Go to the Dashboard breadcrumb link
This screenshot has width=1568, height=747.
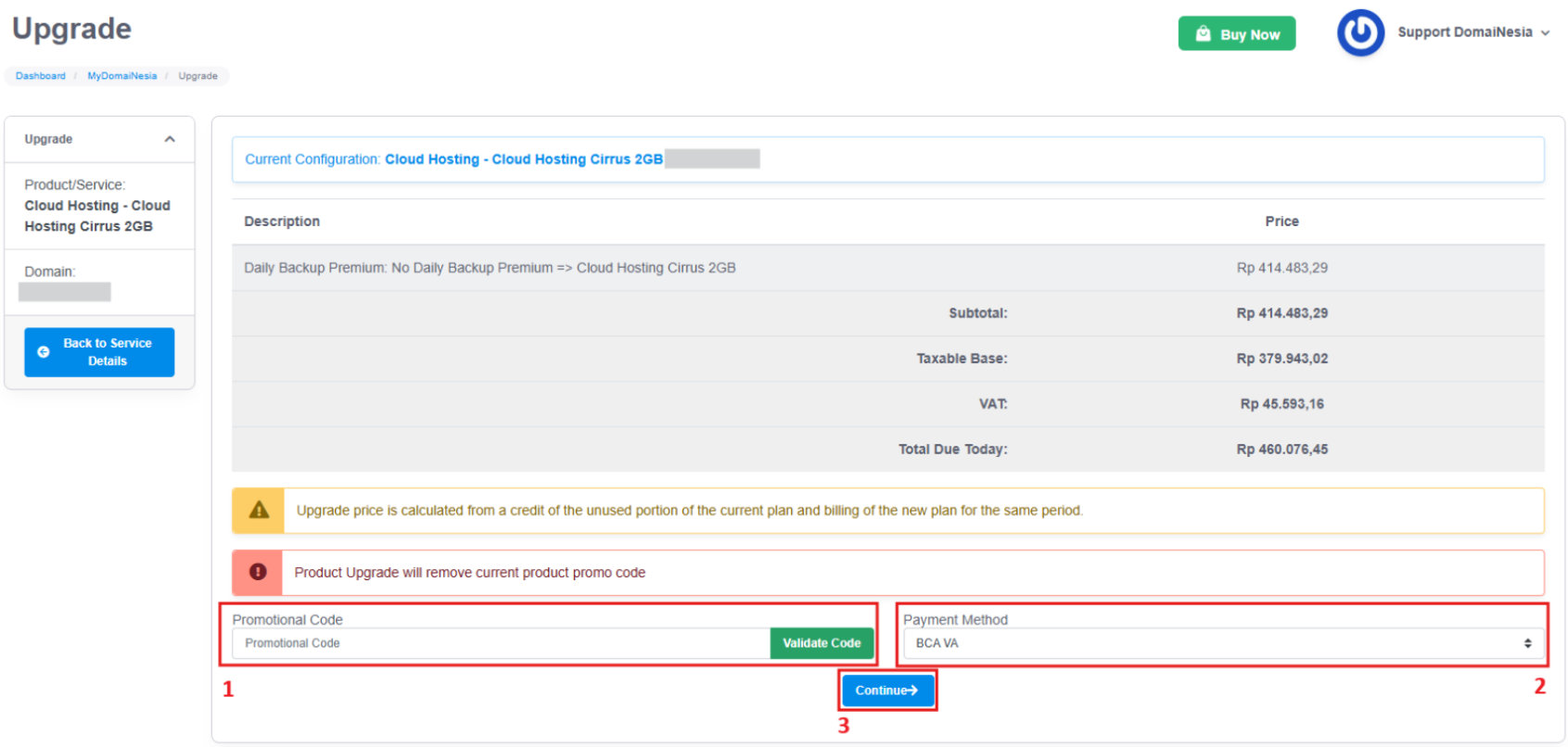click(x=41, y=76)
